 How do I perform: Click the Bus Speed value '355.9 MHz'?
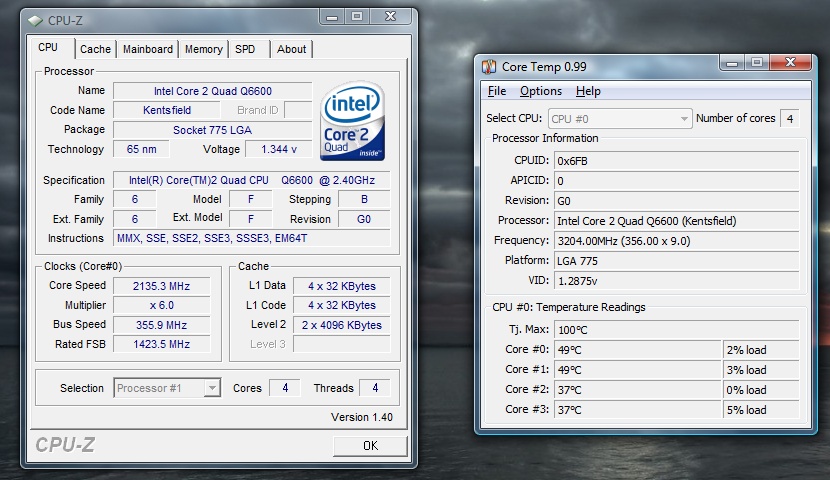click(x=161, y=325)
